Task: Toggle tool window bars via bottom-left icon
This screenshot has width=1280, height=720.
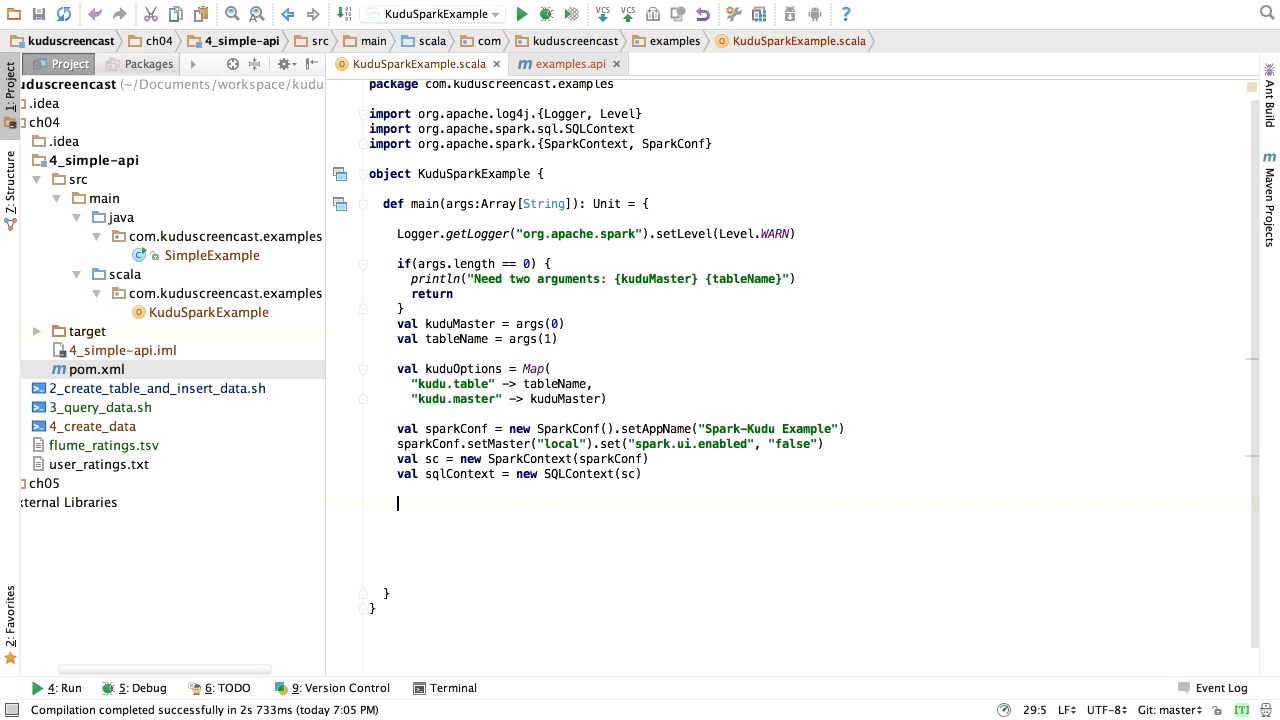Action: pos(12,710)
